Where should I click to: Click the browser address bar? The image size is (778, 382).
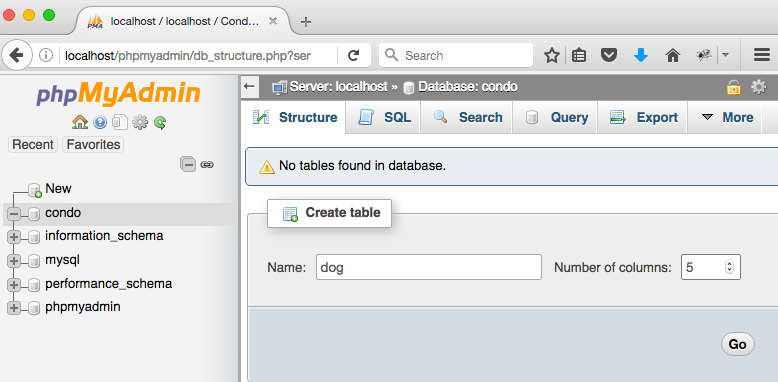coord(198,55)
